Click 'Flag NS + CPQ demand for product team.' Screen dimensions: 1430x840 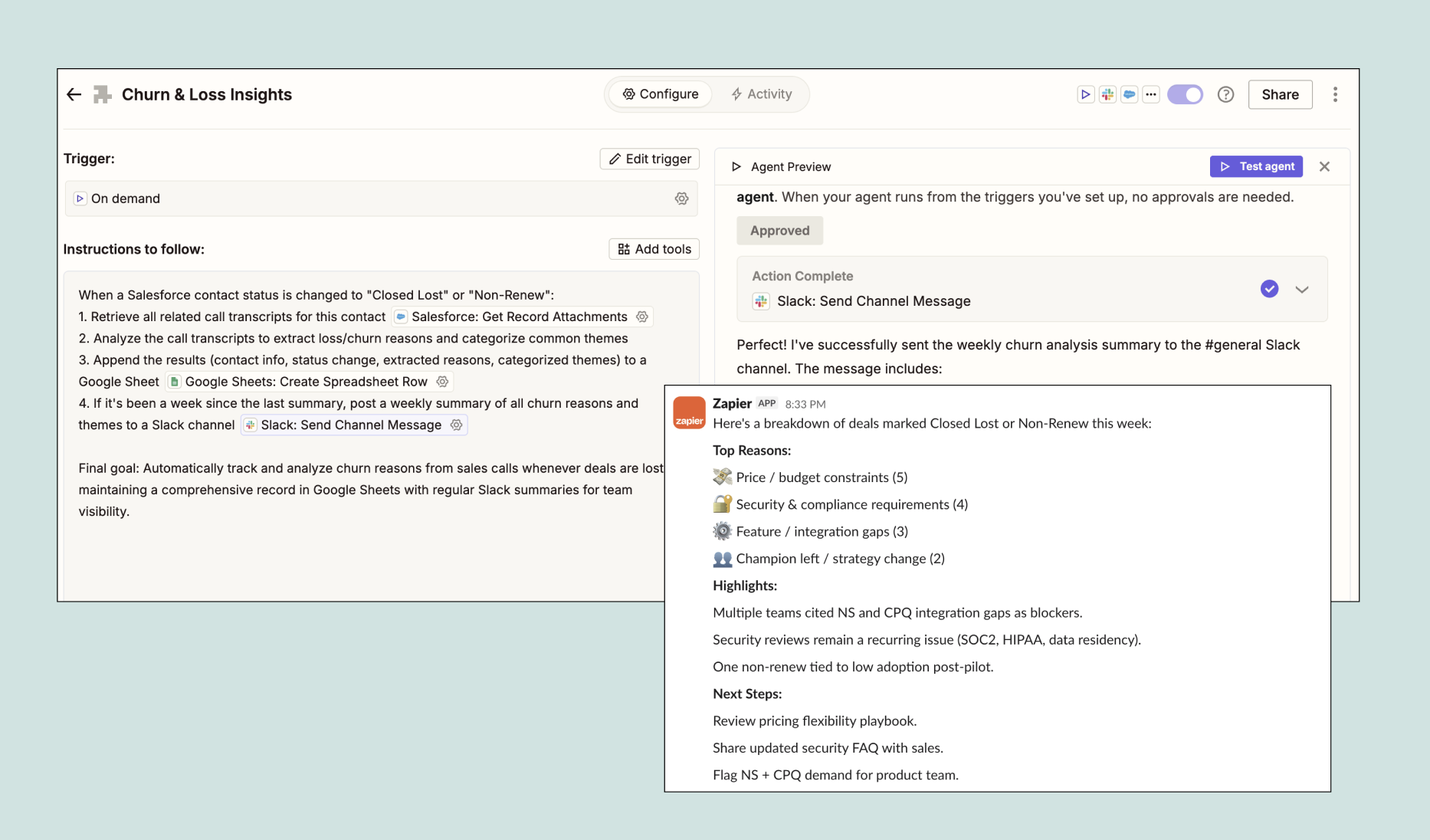point(835,775)
